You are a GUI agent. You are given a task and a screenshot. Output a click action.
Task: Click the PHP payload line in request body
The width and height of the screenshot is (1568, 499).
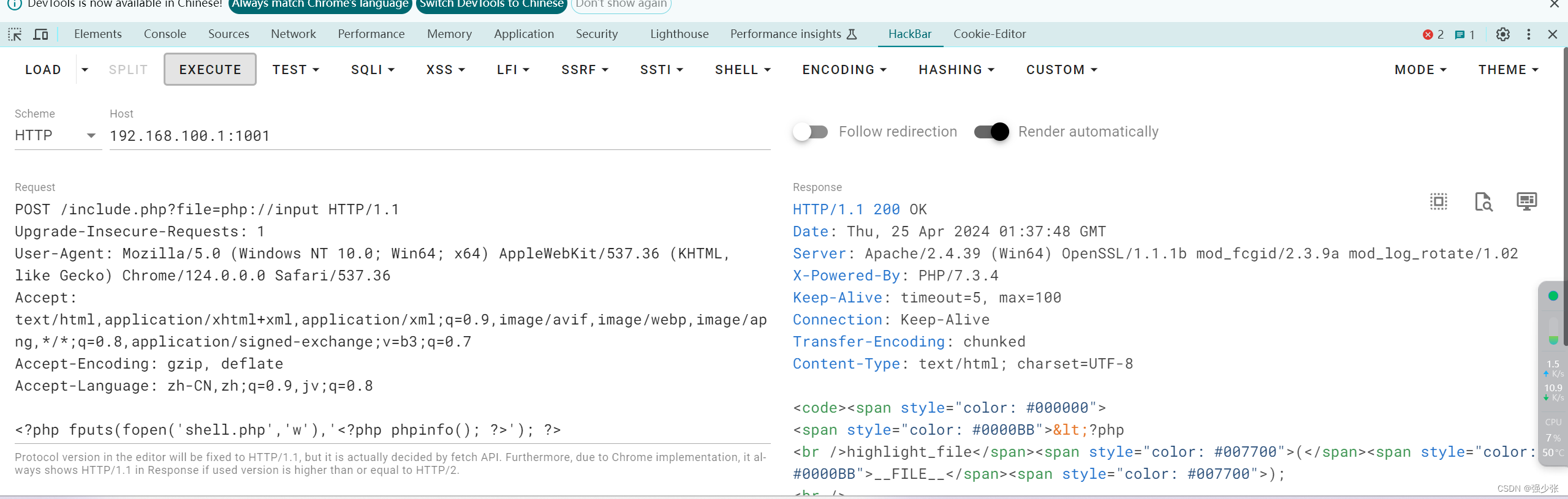(288, 430)
